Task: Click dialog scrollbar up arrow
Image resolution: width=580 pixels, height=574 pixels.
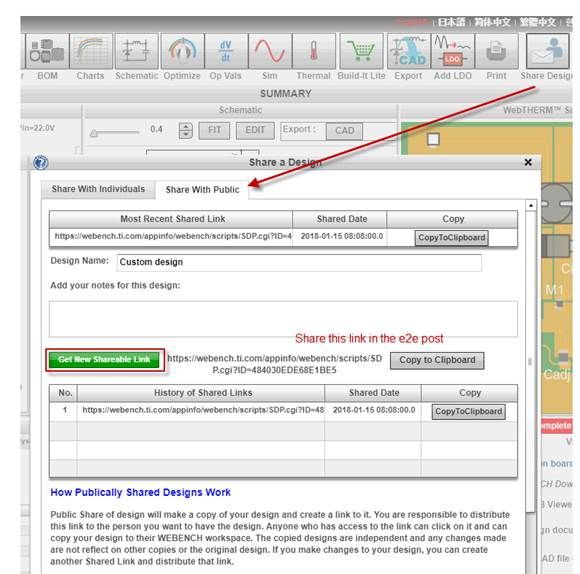Action: tap(531, 205)
